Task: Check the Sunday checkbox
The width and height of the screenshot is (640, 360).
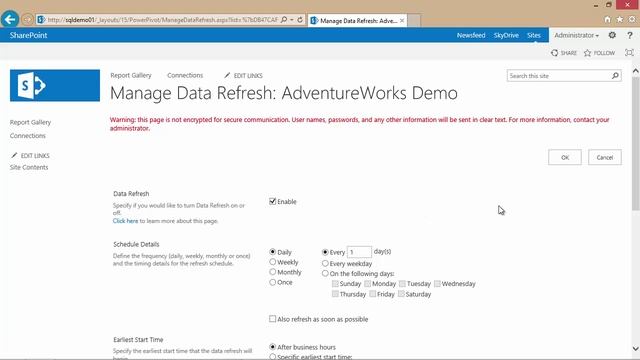Action: [x=335, y=283]
